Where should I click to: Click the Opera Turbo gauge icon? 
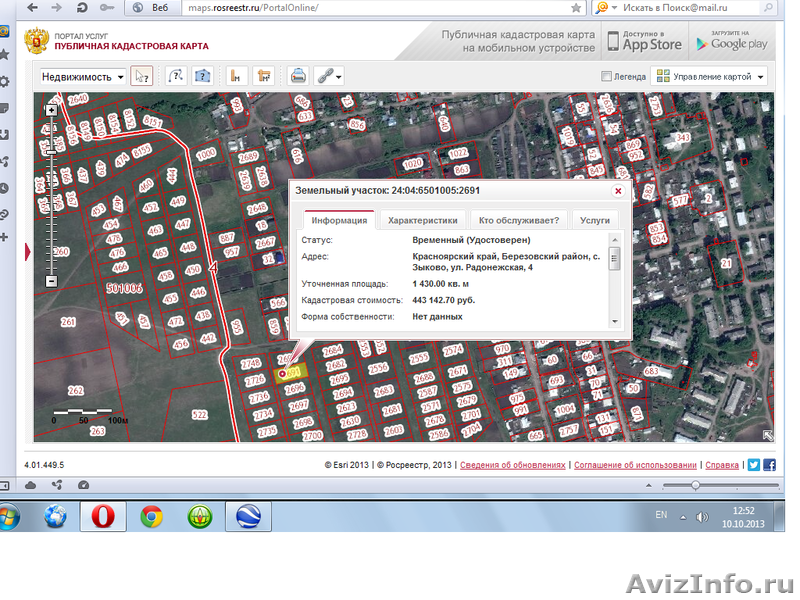click(x=84, y=485)
